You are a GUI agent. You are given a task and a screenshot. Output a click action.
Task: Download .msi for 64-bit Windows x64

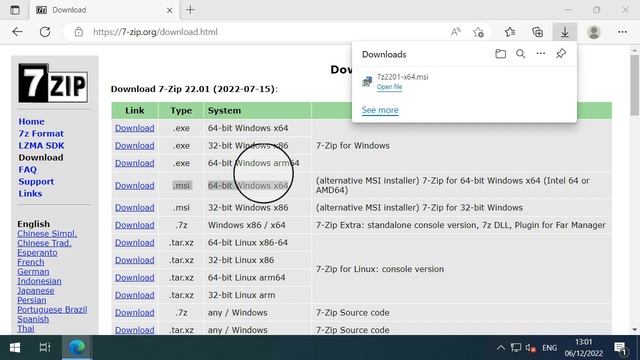[134, 186]
